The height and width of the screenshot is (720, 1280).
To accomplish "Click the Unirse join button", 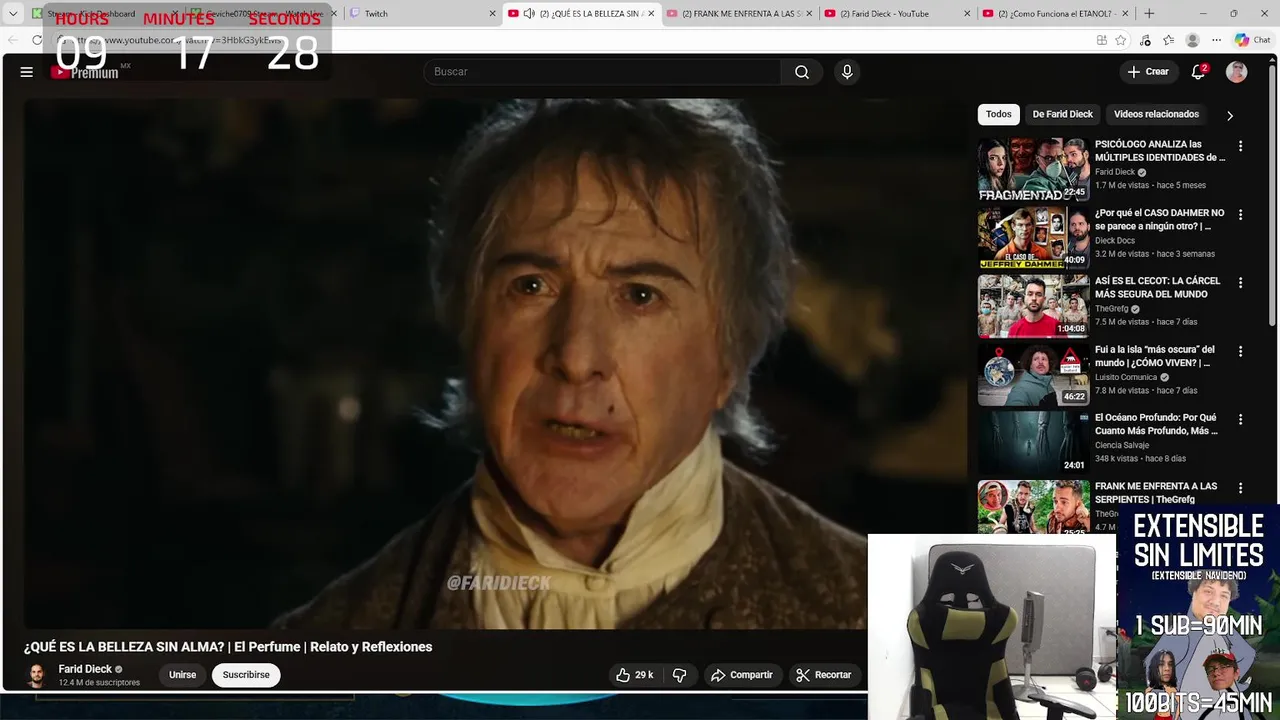I will pos(182,675).
